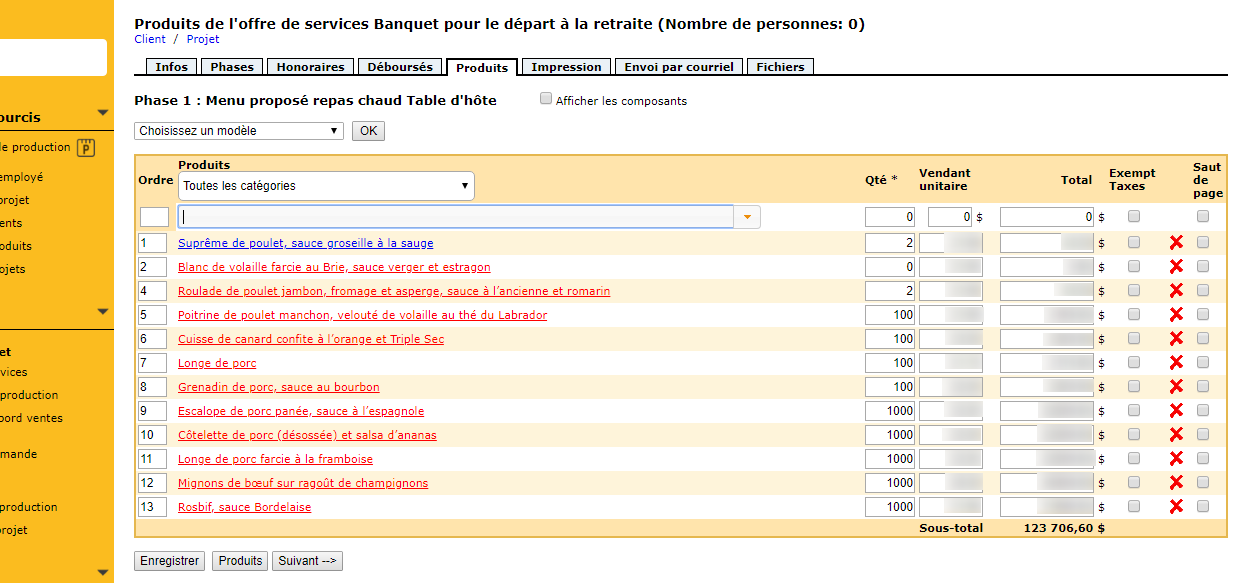Delete Cuisse de canard confite row
The width and height of the screenshot is (1245, 583).
pyautogui.click(x=1176, y=339)
